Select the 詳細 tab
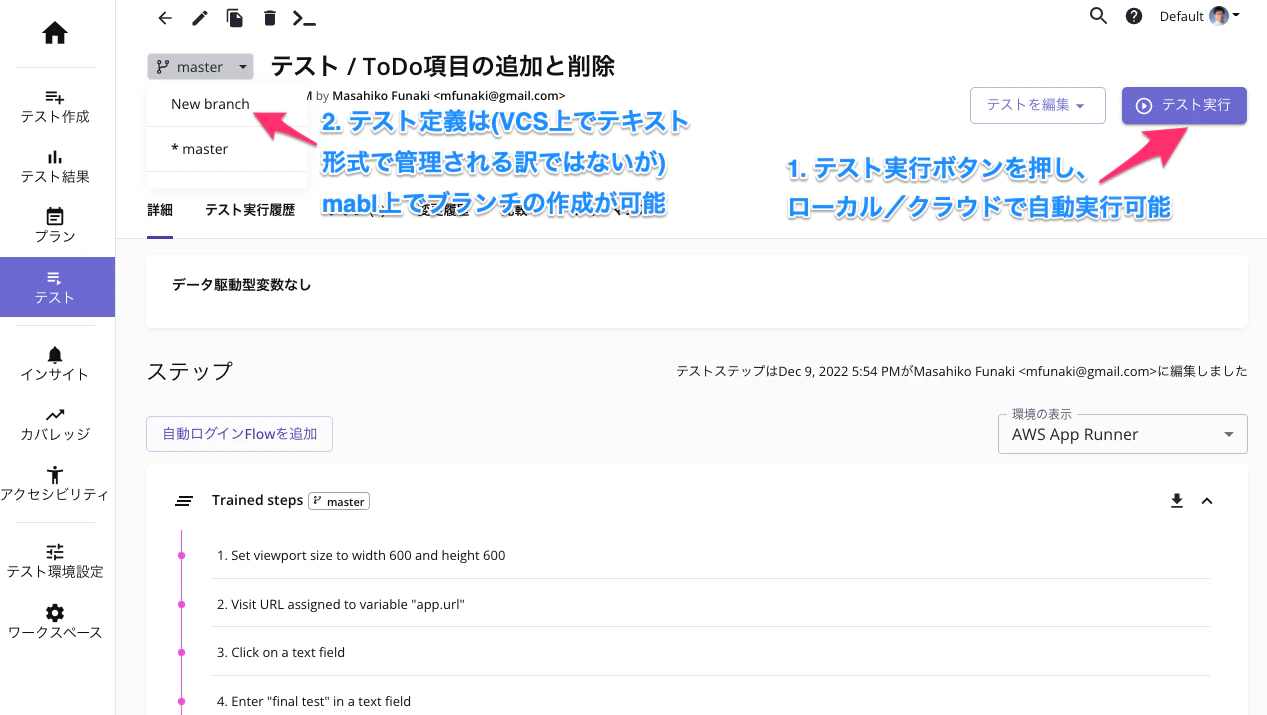 (x=159, y=210)
